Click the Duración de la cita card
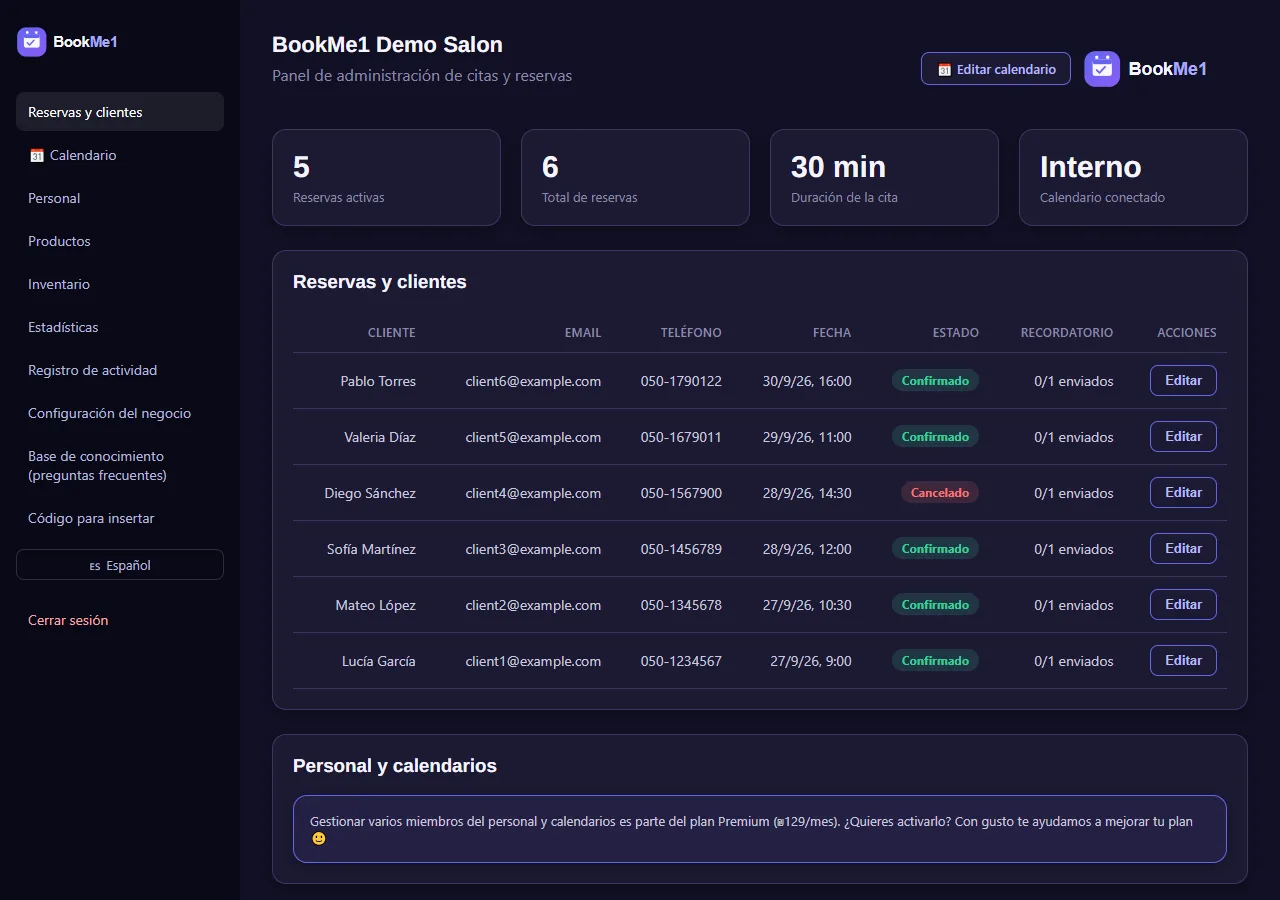 (884, 177)
